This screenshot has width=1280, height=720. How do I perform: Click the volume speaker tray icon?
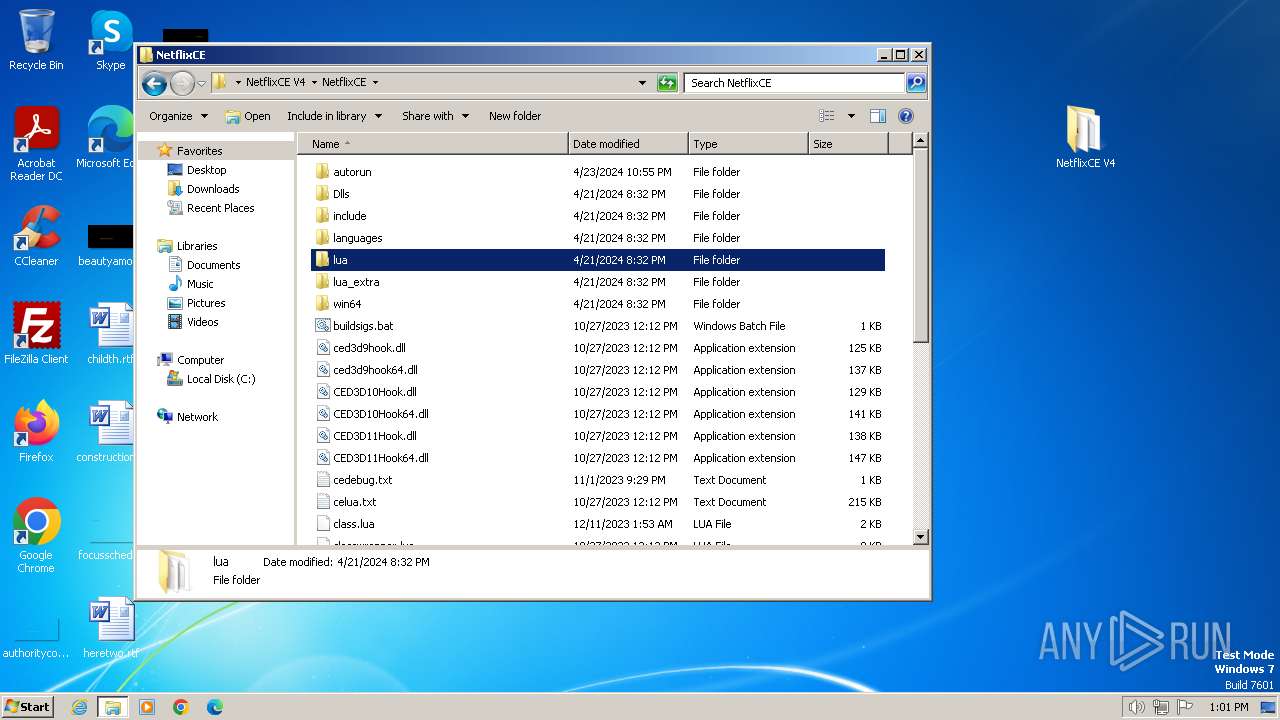1136,707
